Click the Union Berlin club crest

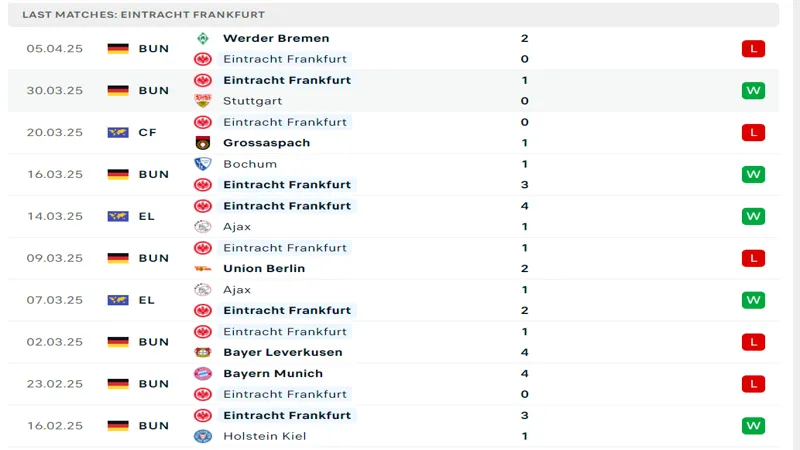203,268
